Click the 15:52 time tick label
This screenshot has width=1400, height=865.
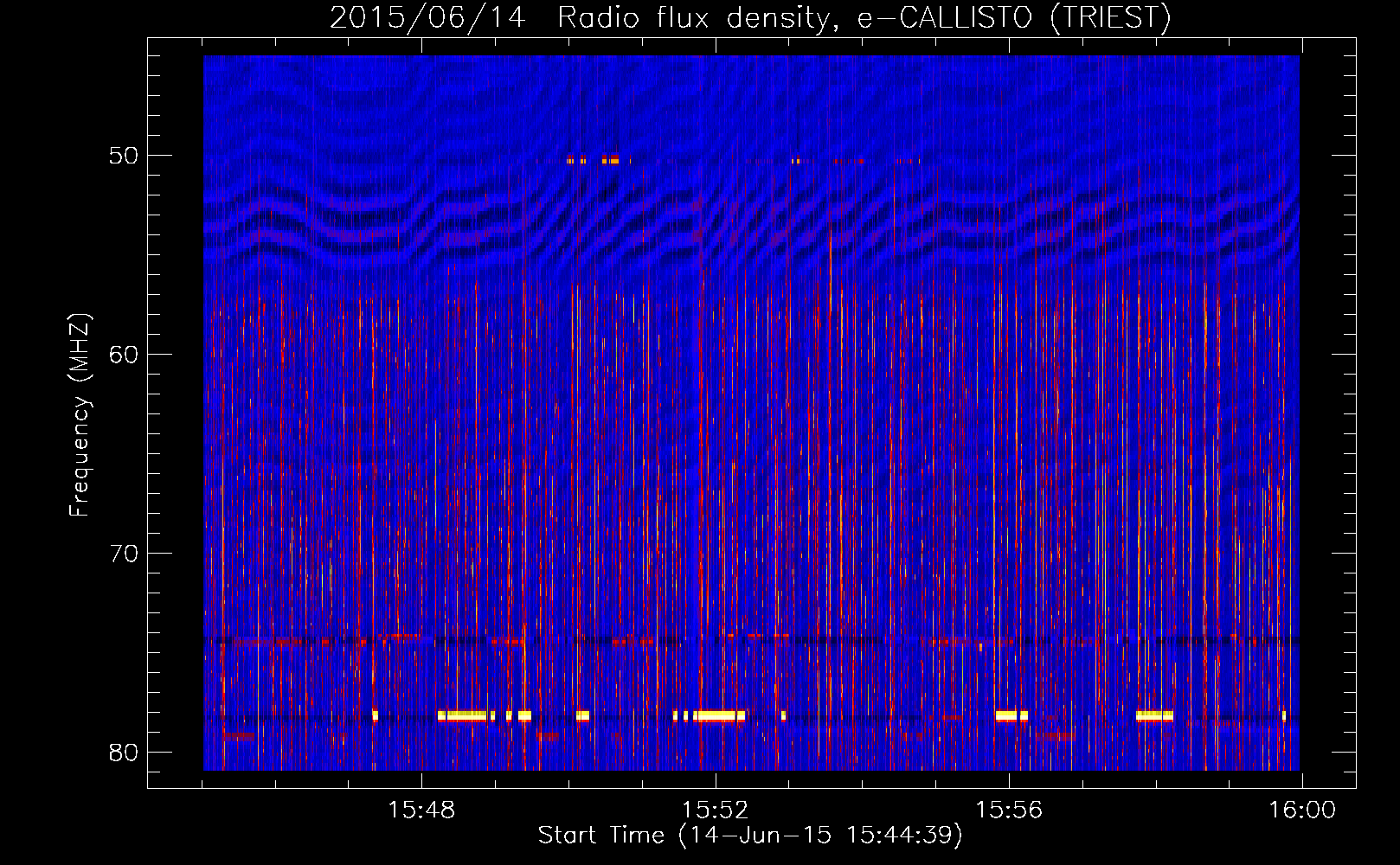tap(715, 811)
